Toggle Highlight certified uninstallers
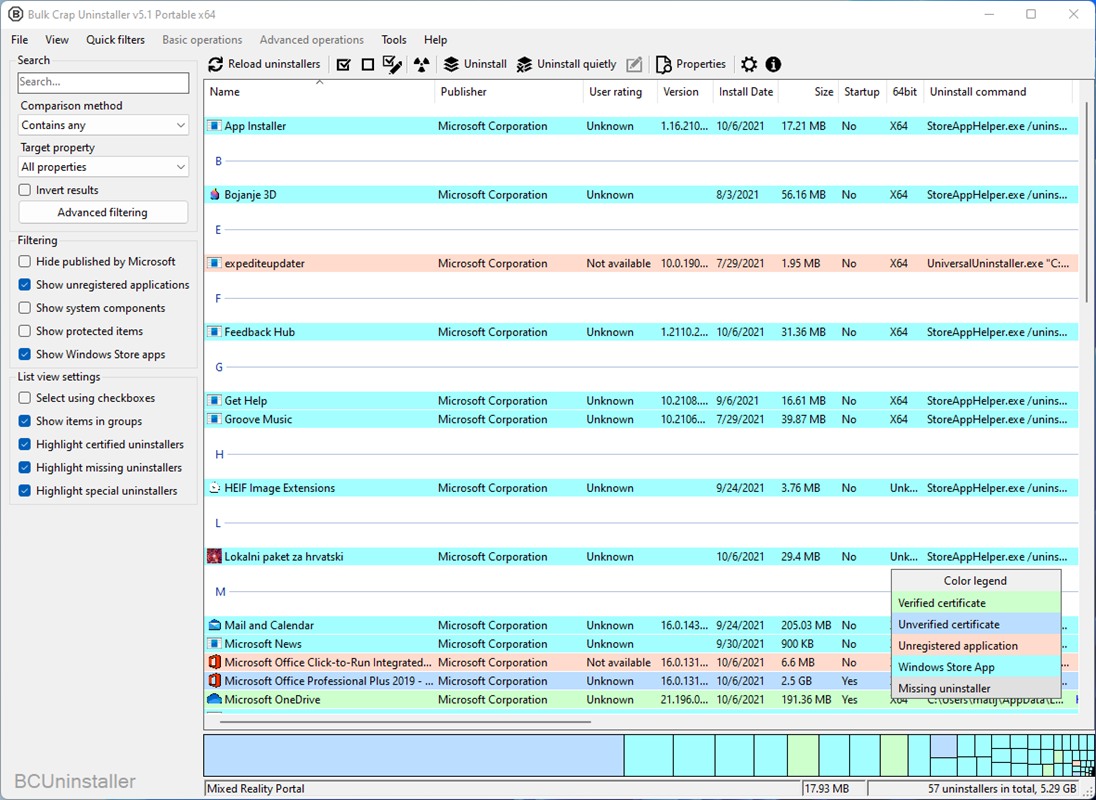1096x800 pixels. pyautogui.click(x=24, y=444)
